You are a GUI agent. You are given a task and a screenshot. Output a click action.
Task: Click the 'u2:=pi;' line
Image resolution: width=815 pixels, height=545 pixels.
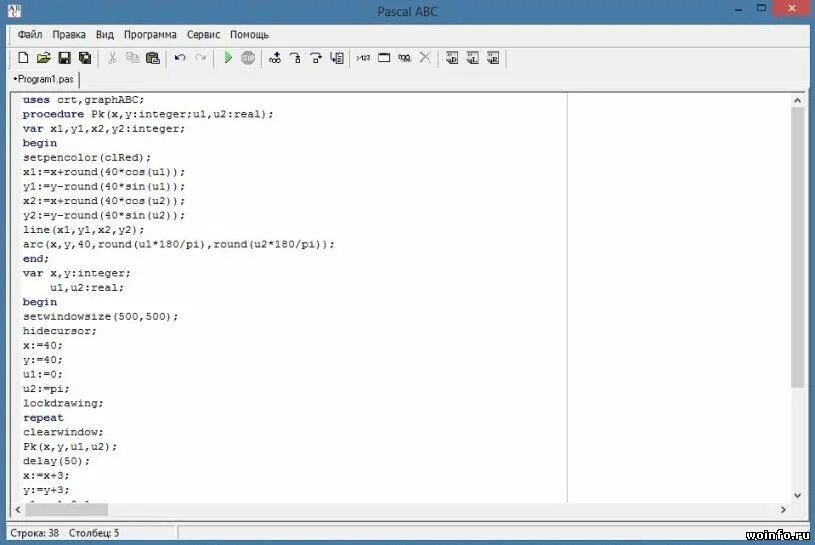[46, 389]
